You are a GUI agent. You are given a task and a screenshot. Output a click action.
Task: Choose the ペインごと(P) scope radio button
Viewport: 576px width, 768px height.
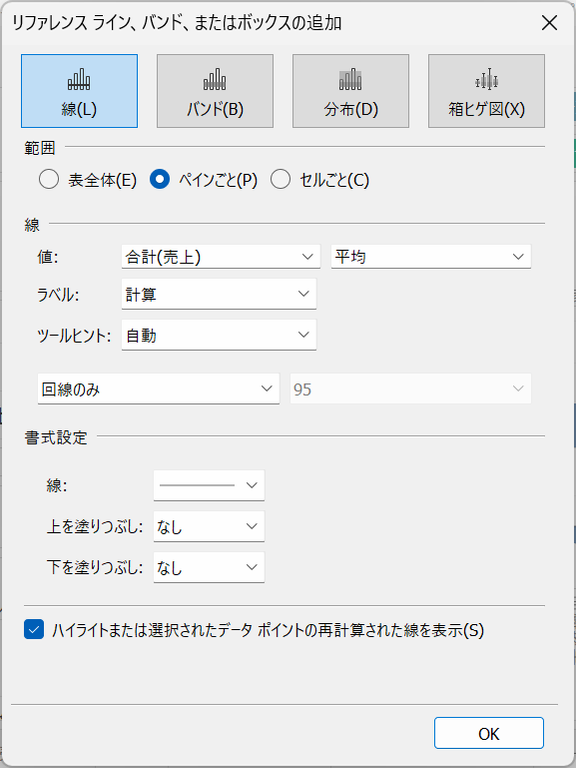160,180
